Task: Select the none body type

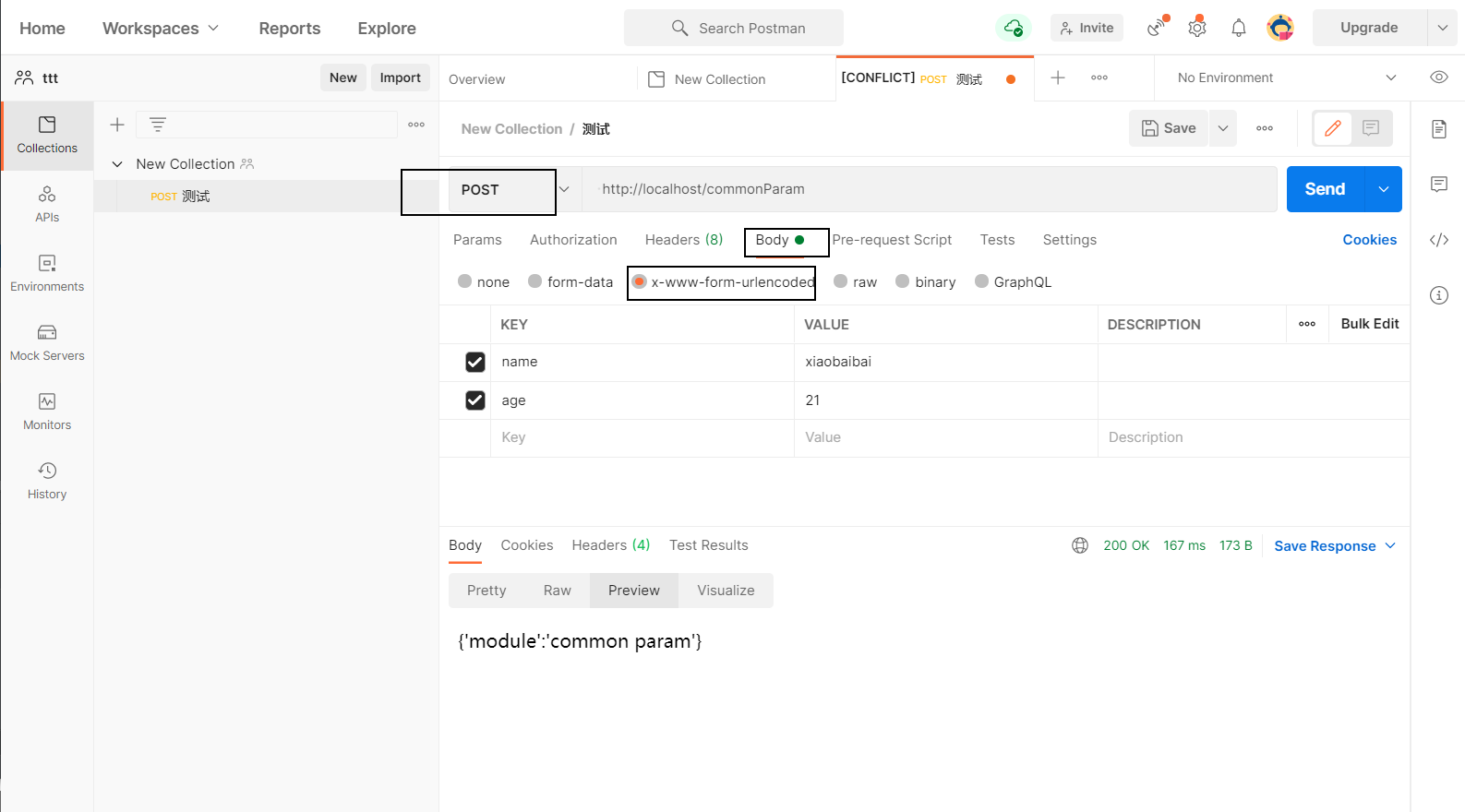Action: click(x=484, y=281)
